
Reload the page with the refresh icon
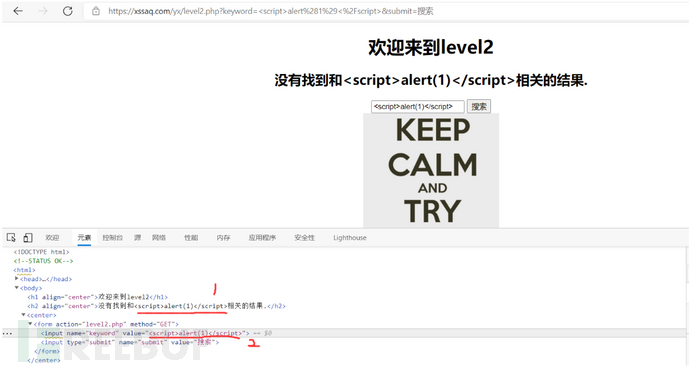(x=67, y=11)
